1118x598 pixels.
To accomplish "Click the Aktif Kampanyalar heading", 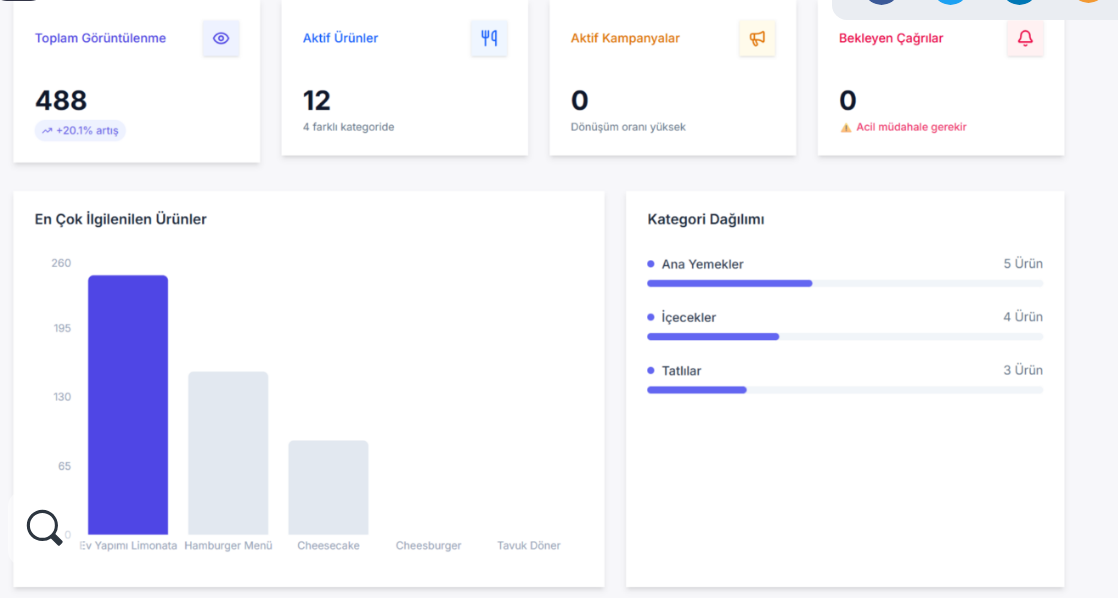I will pyautogui.click(x=625, y=38).
